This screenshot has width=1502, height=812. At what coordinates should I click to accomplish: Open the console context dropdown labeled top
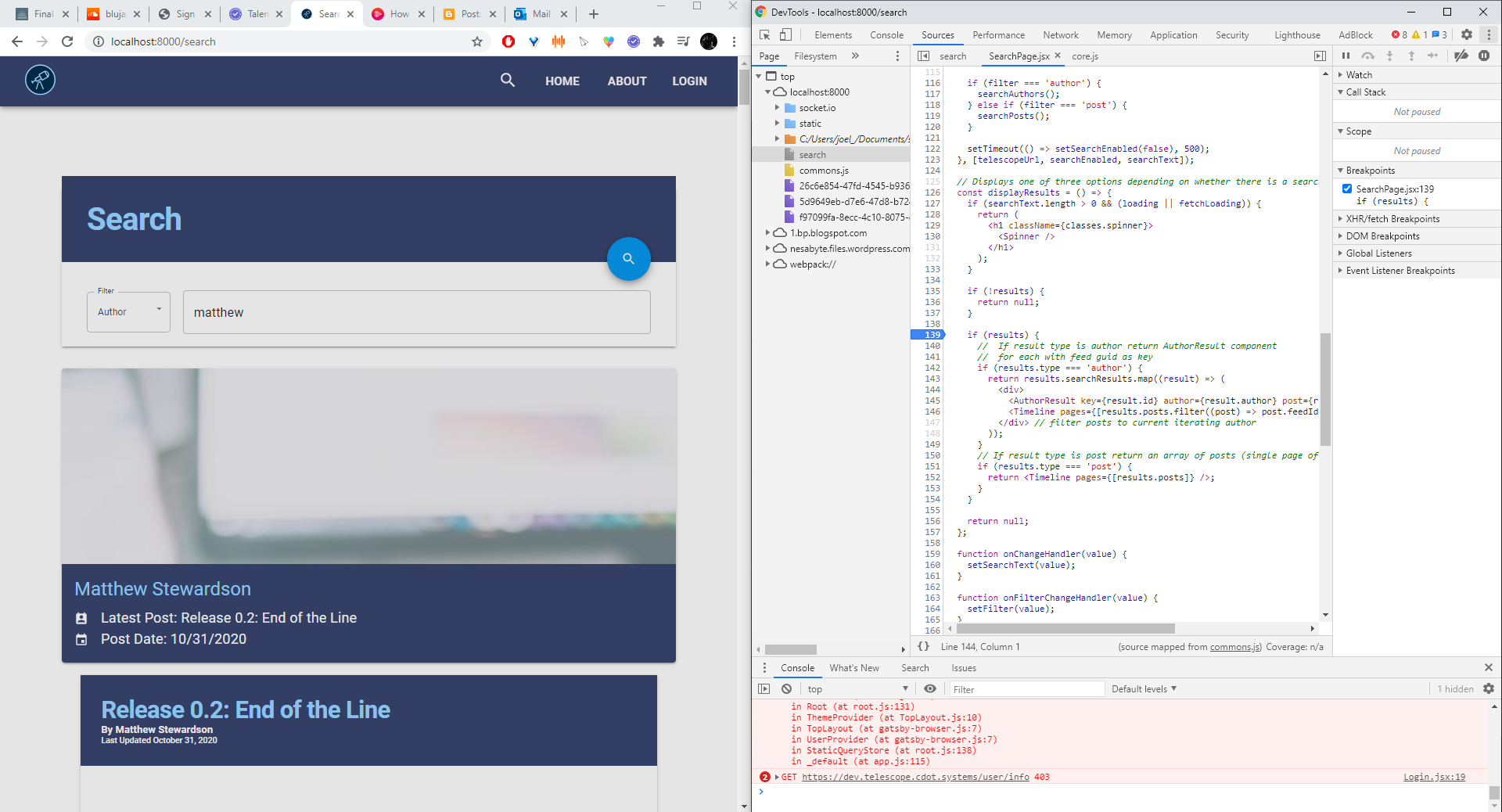858,688
